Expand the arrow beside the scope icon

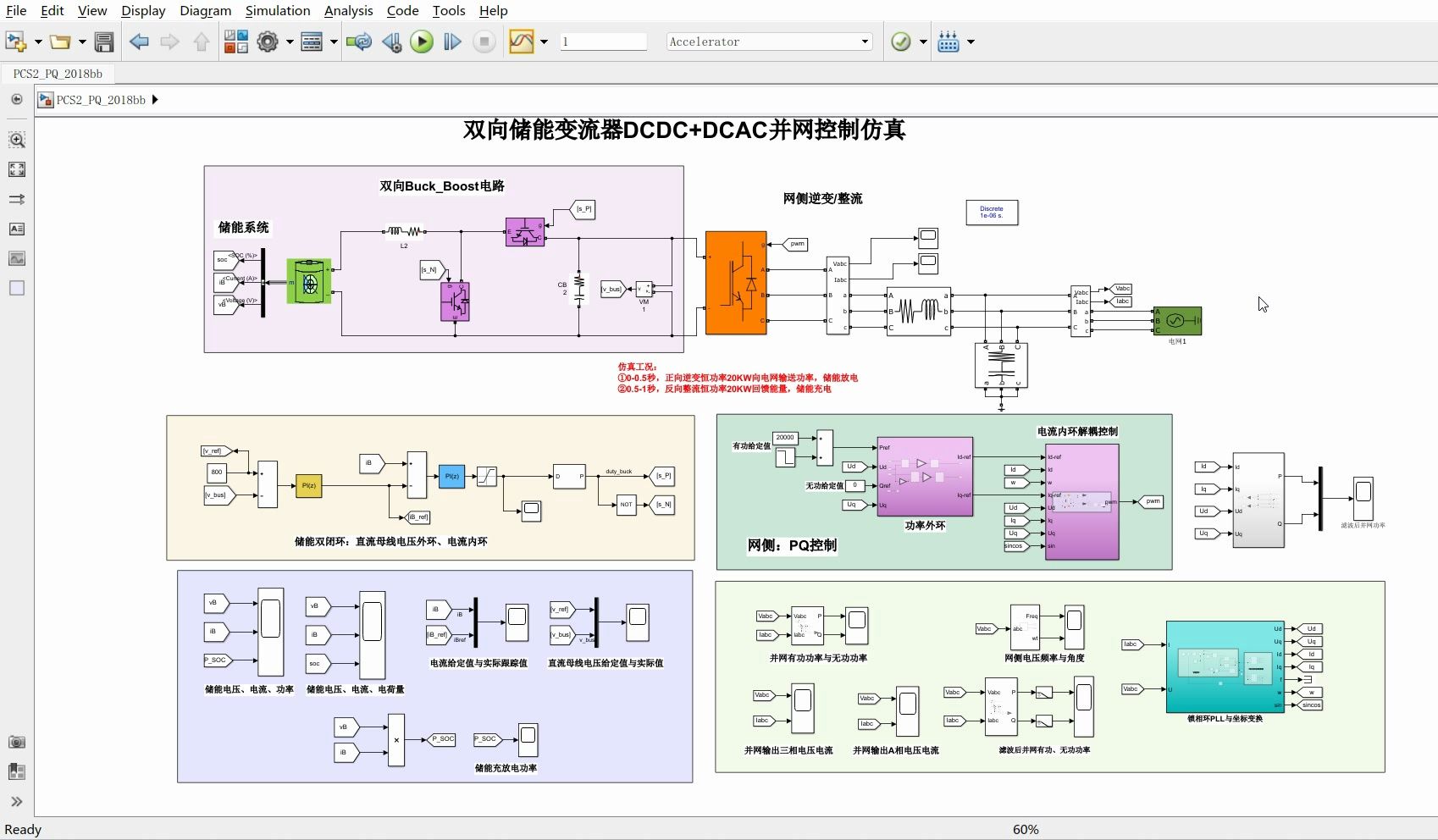545,41
